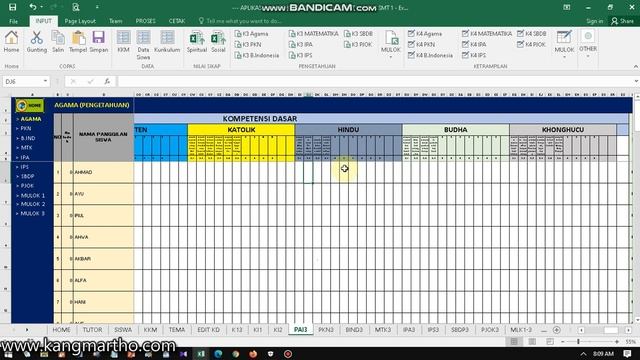
Task: Select K4 SBDB keterampilan item
Action: click(x=532, y=34)
